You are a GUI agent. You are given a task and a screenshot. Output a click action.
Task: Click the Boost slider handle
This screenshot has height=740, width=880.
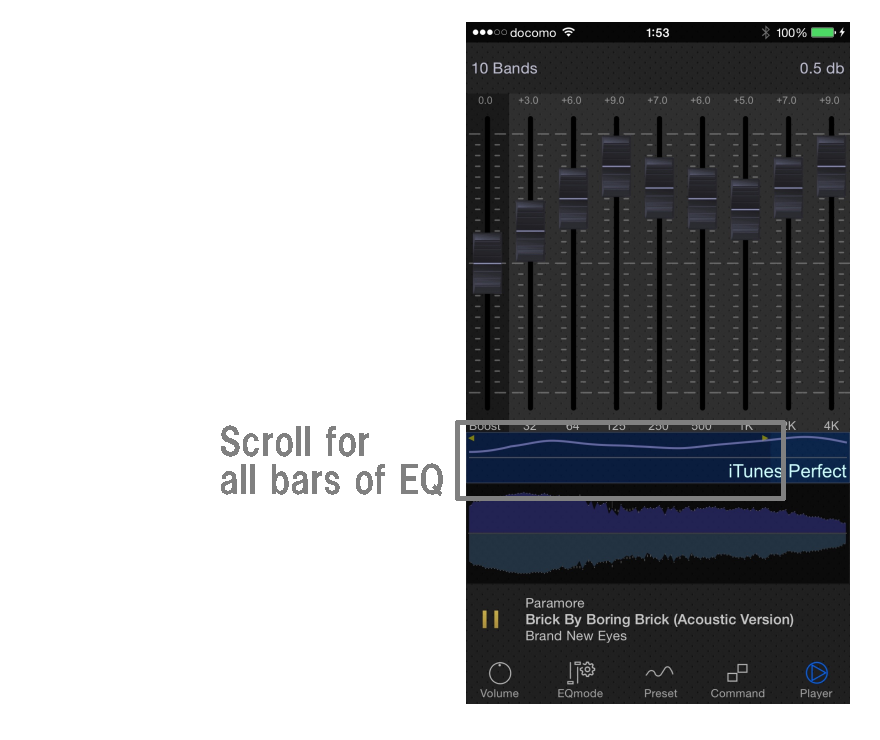487,264
